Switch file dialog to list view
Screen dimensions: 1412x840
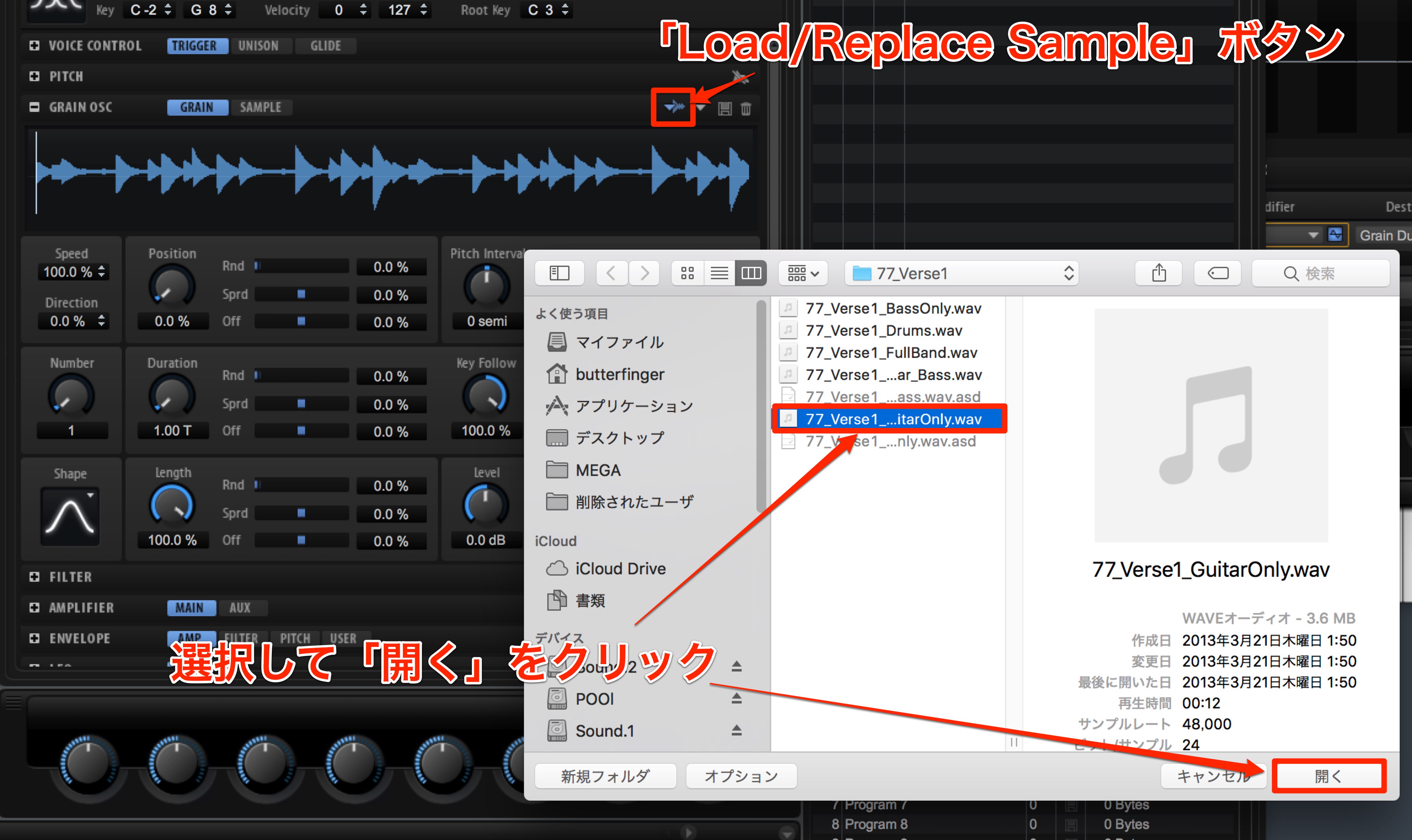pyautogui.click(x=719, y=273)
